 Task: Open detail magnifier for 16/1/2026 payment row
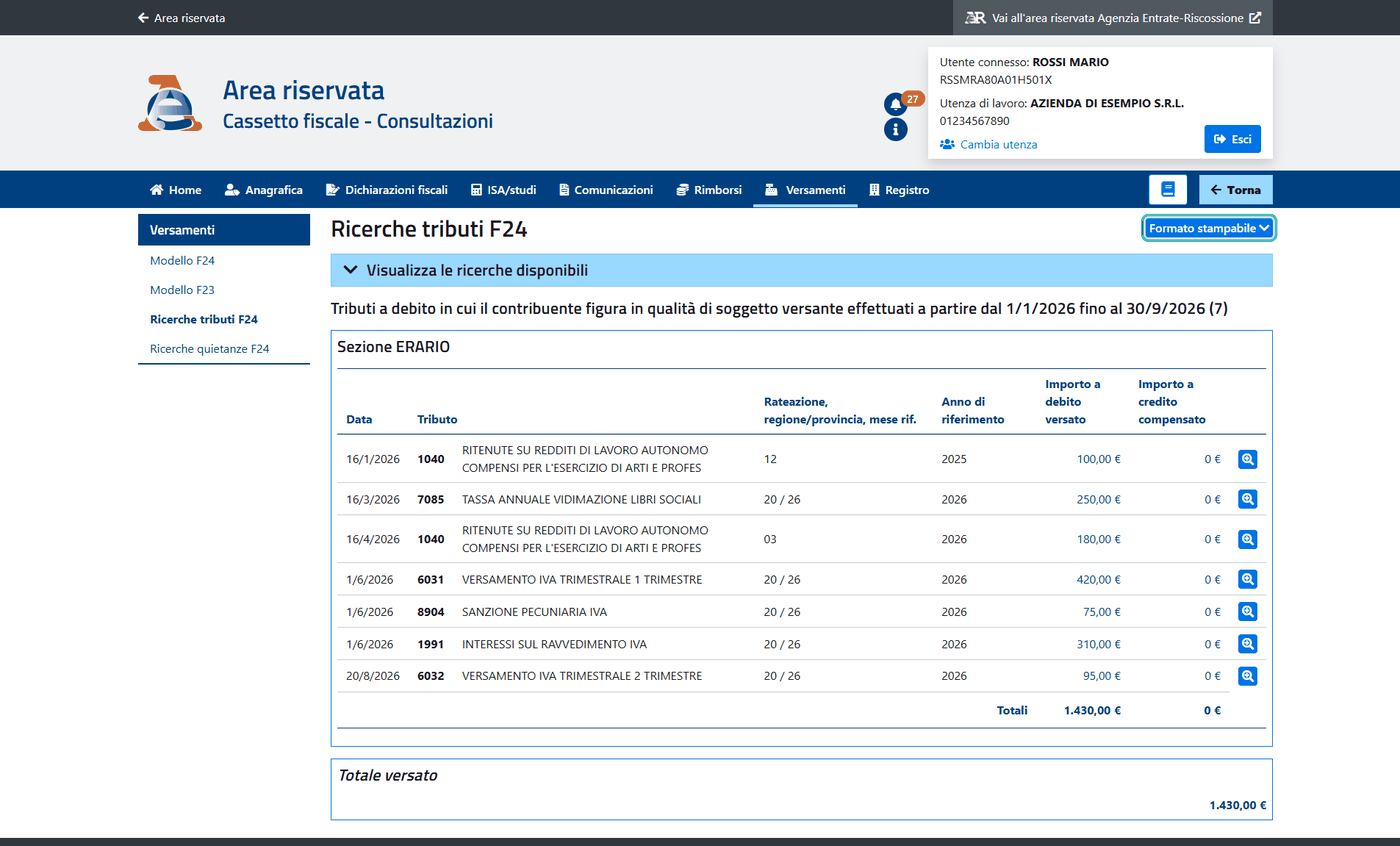pyautogui.click(x=1247, y=459)
